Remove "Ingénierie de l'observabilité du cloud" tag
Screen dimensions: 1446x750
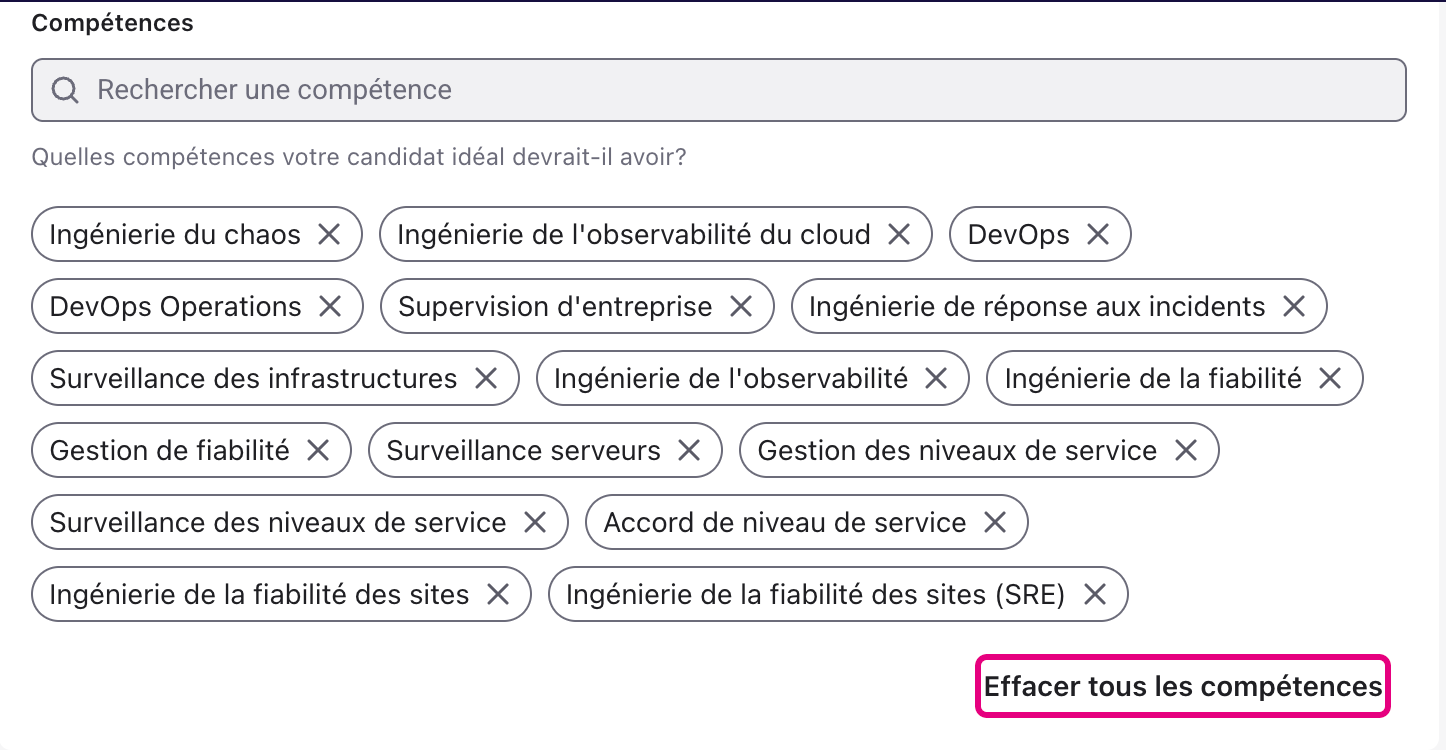coord(899,235)
